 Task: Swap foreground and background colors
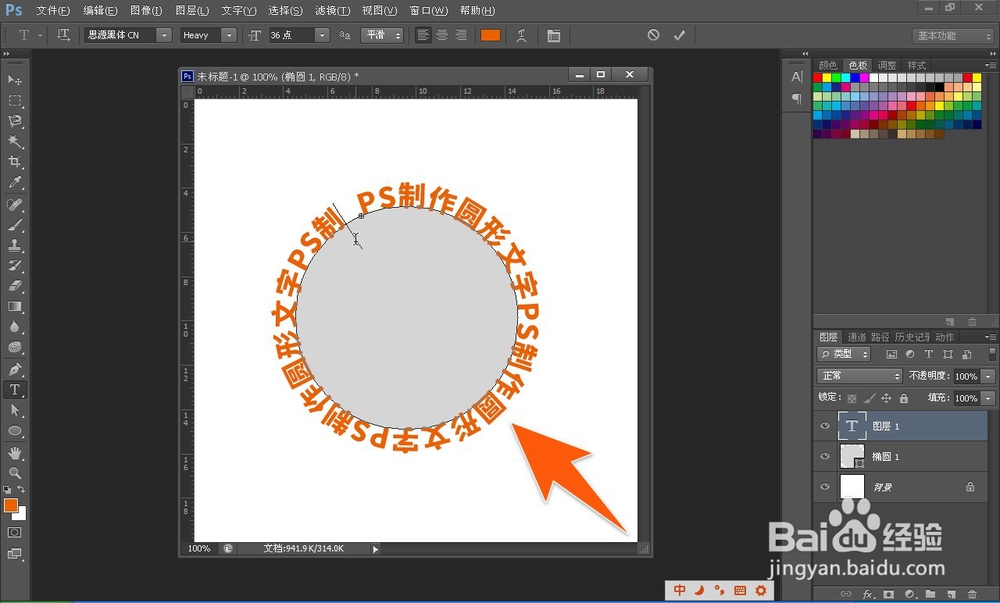tap(22, 489)
